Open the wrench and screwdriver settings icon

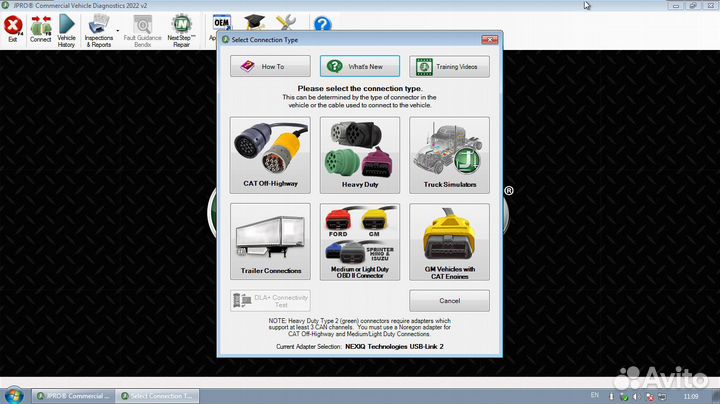point(286,22)
